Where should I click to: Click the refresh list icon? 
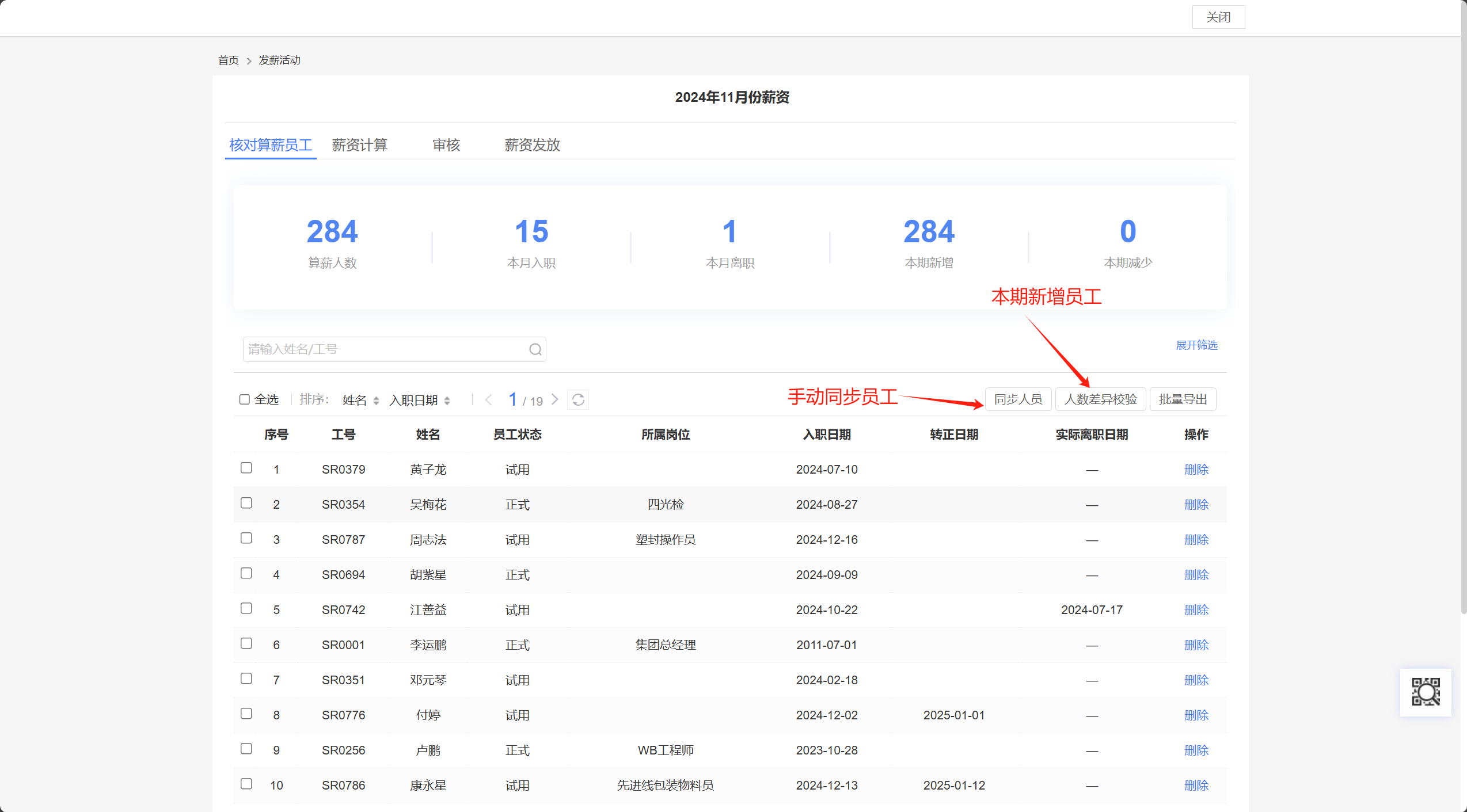point(578,399)
